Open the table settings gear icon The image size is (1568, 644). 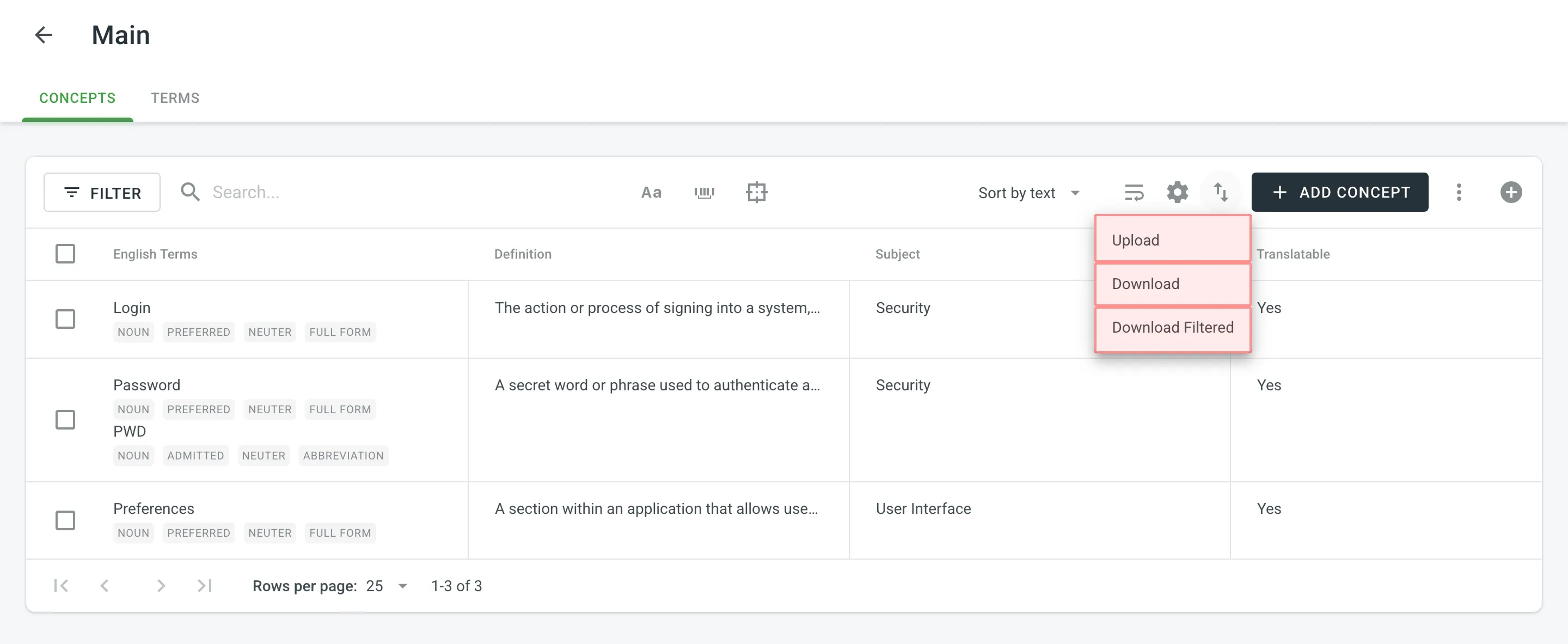click(1177, 192)
